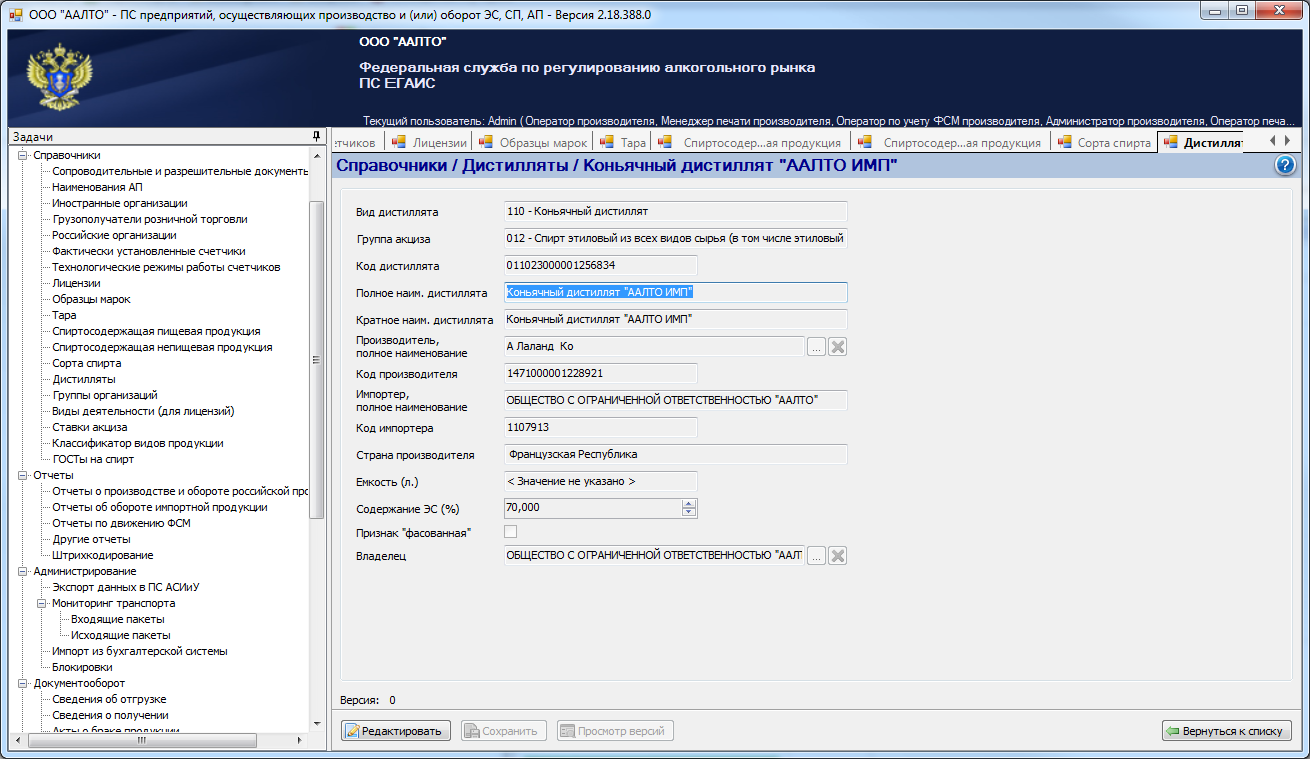This screenshot has width=1310, height=759.
Task: Click the Код дистиллята field
Action: click(600, 266)
